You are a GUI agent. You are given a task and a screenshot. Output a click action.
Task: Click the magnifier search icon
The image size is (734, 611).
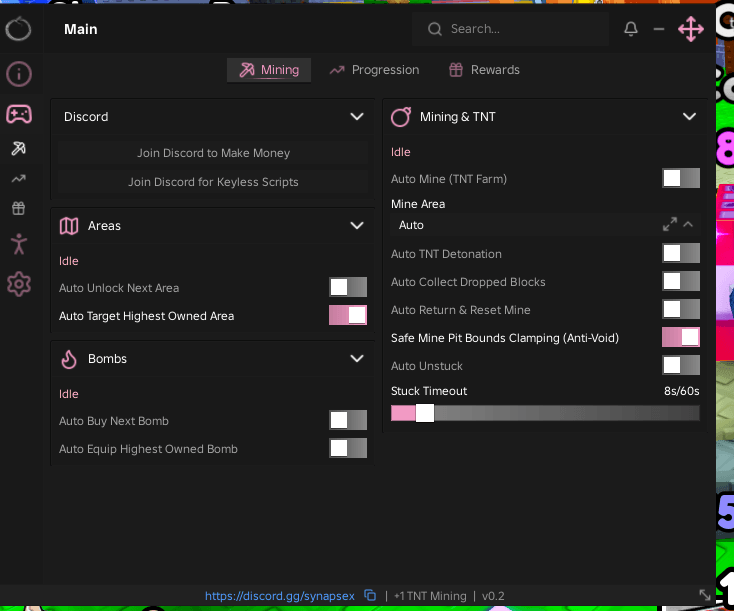[434, 29]
